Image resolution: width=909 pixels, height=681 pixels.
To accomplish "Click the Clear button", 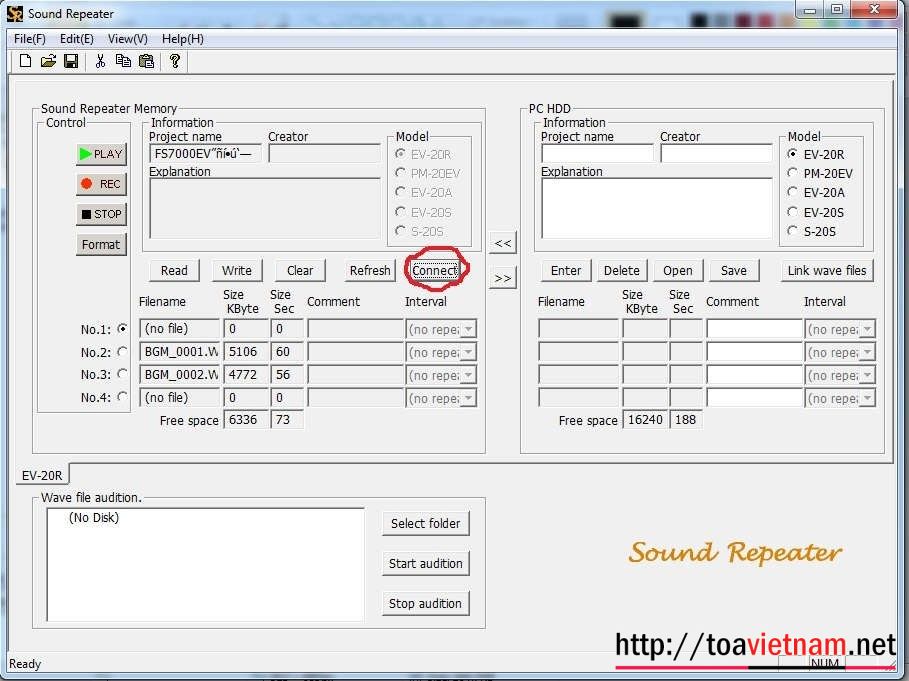I will 300,271.
